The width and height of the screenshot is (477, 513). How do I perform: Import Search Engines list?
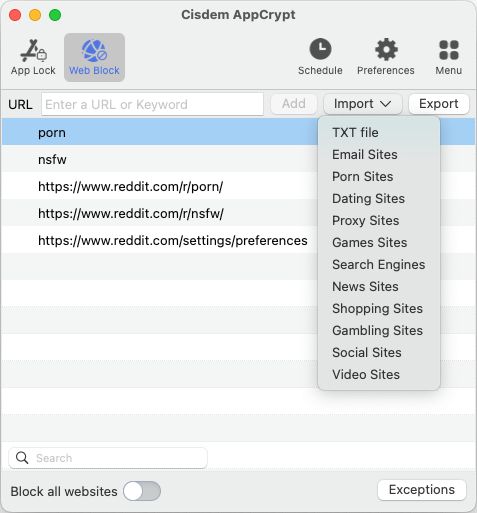379,265
